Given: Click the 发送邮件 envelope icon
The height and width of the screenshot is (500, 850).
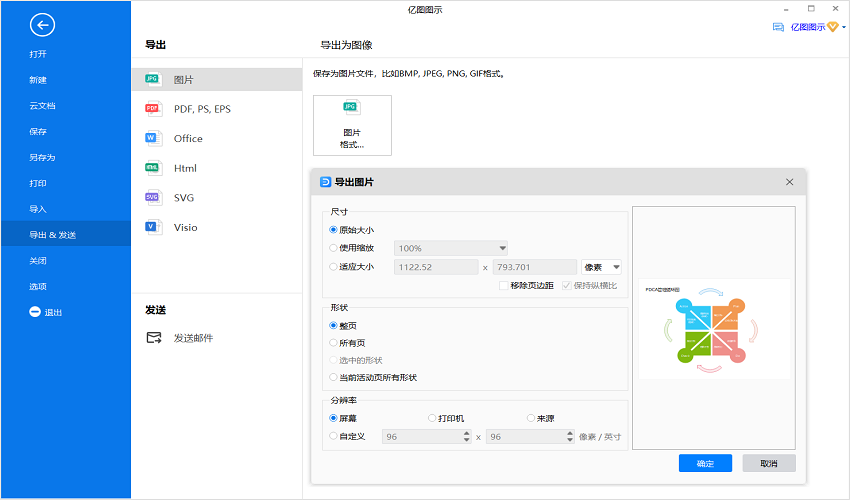Looking at the screenshot, I should (x=154, y=338).
